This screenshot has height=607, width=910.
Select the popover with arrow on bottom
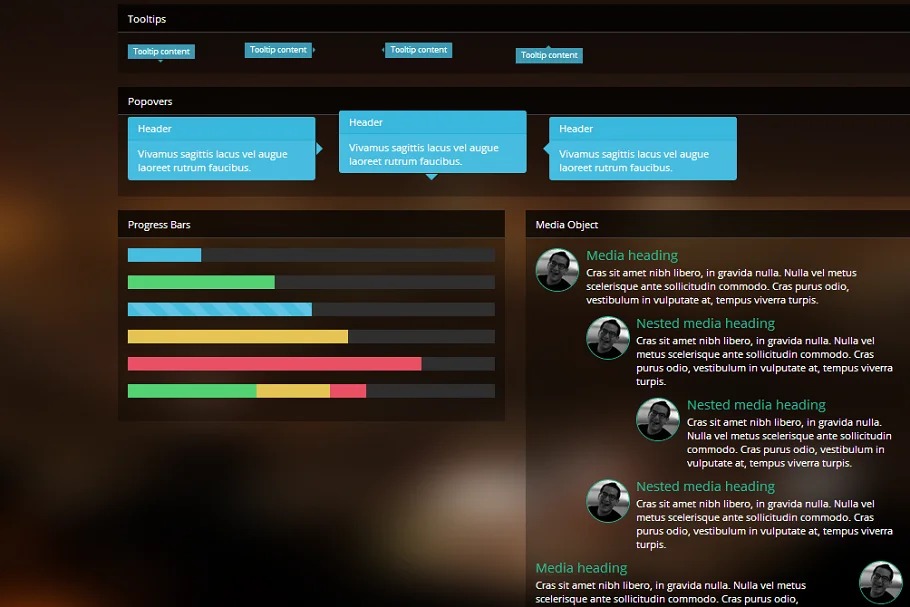click(x=432, y=142)
